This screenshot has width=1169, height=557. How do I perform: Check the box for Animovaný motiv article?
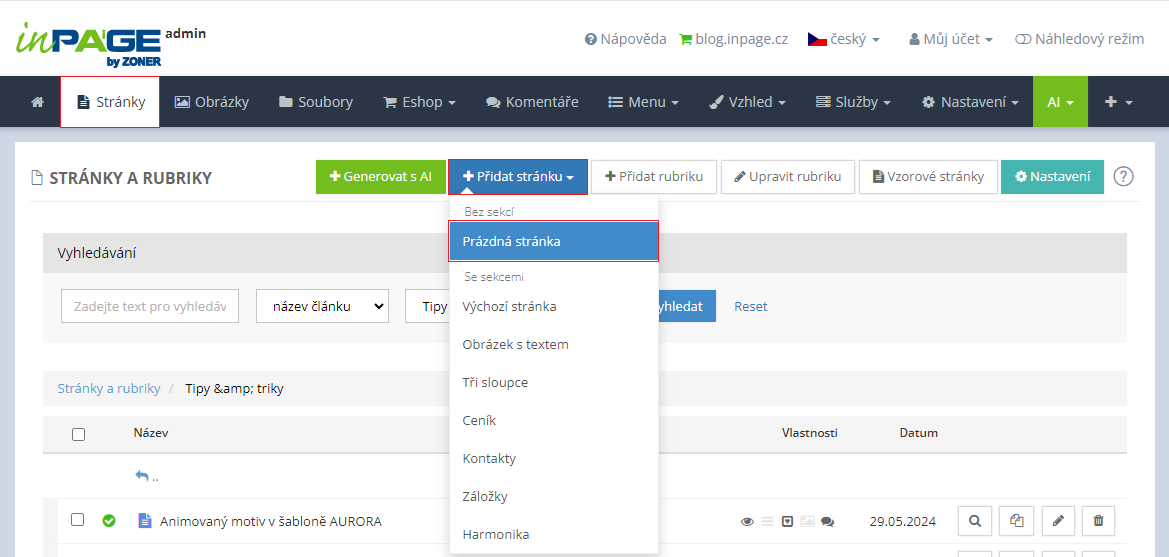click(x=78, y=520)
